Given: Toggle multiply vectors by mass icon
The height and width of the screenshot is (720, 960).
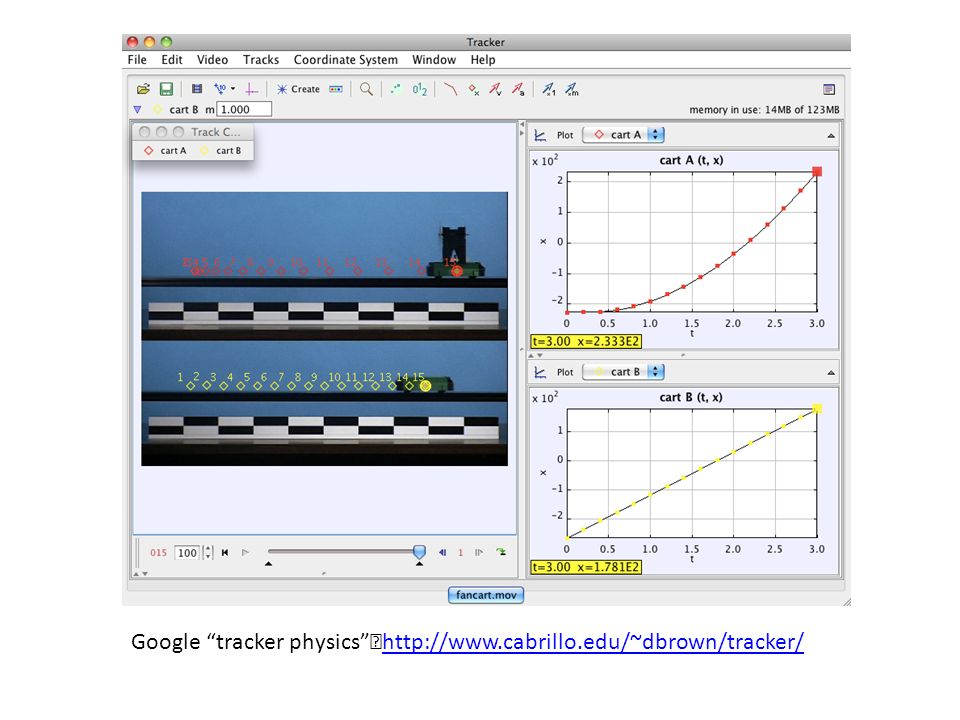Looking at the screenshot, I should click(x=572, y=89).
